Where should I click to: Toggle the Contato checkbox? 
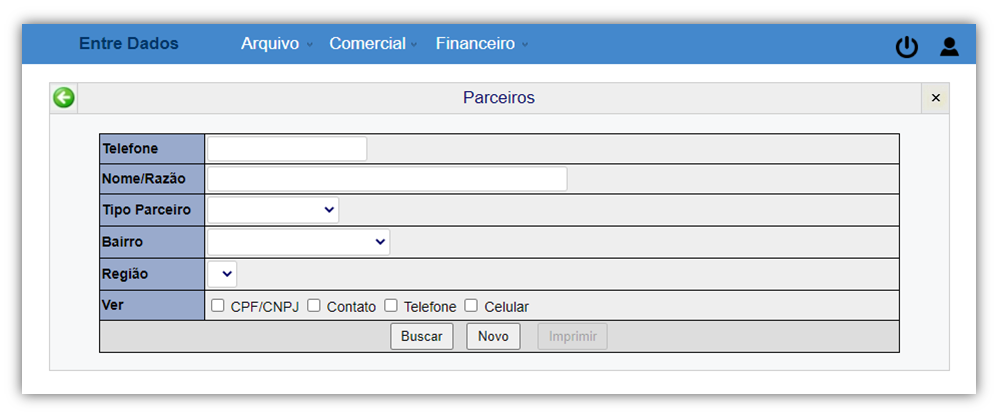click(313, 306)
